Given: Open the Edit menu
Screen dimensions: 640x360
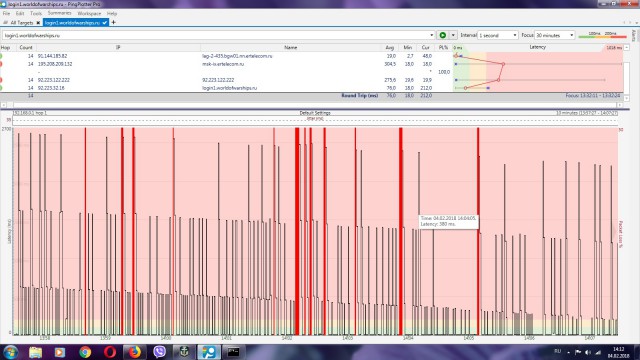Looking at the screenshot, I should (x=20, y=13).
